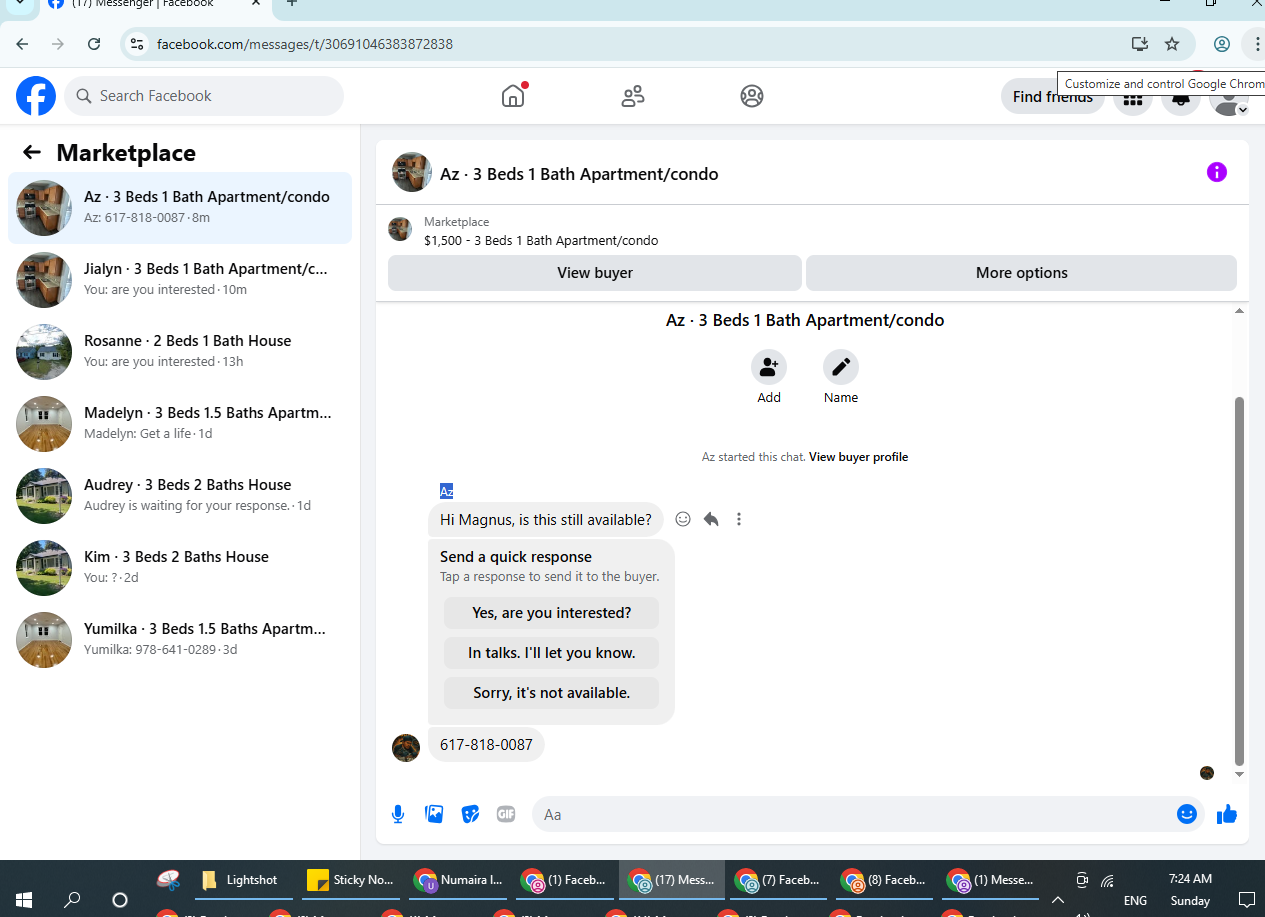Click the listing thumbnail in Marketplace header

point(400,230)
